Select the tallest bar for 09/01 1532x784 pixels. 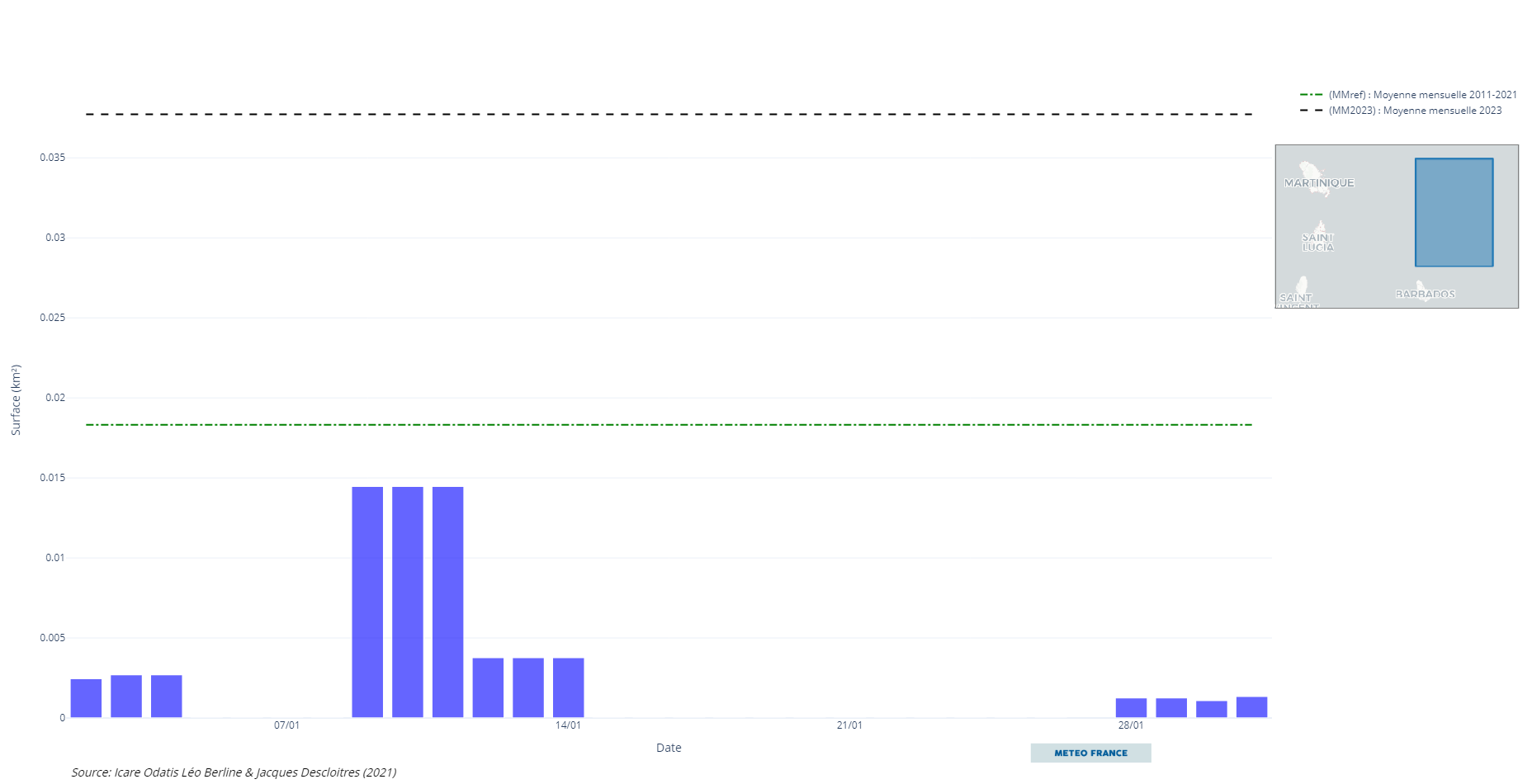pyautogui.click(x=367, y=602)
